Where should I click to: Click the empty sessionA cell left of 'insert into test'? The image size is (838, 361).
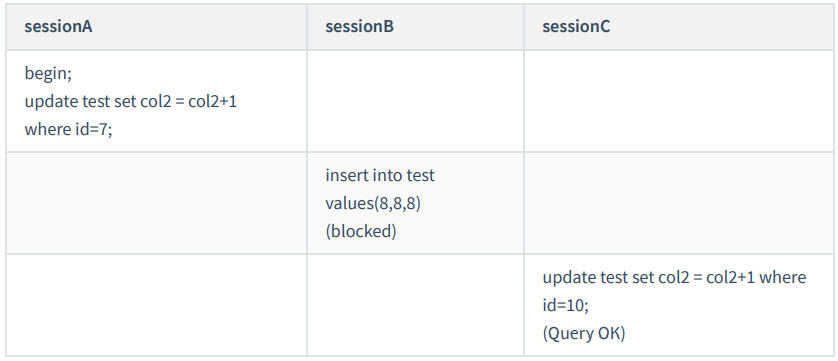(x=156, y=203)
